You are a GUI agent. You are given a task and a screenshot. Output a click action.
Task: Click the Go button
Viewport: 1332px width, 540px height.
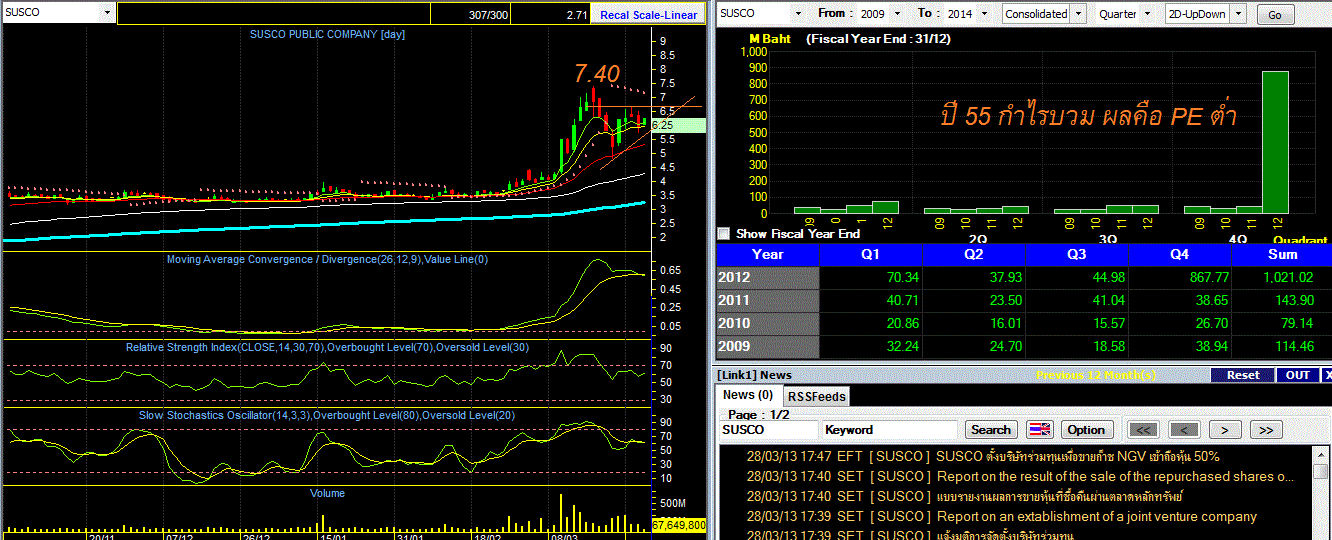pyautogui.click(x=1274, y=15)
